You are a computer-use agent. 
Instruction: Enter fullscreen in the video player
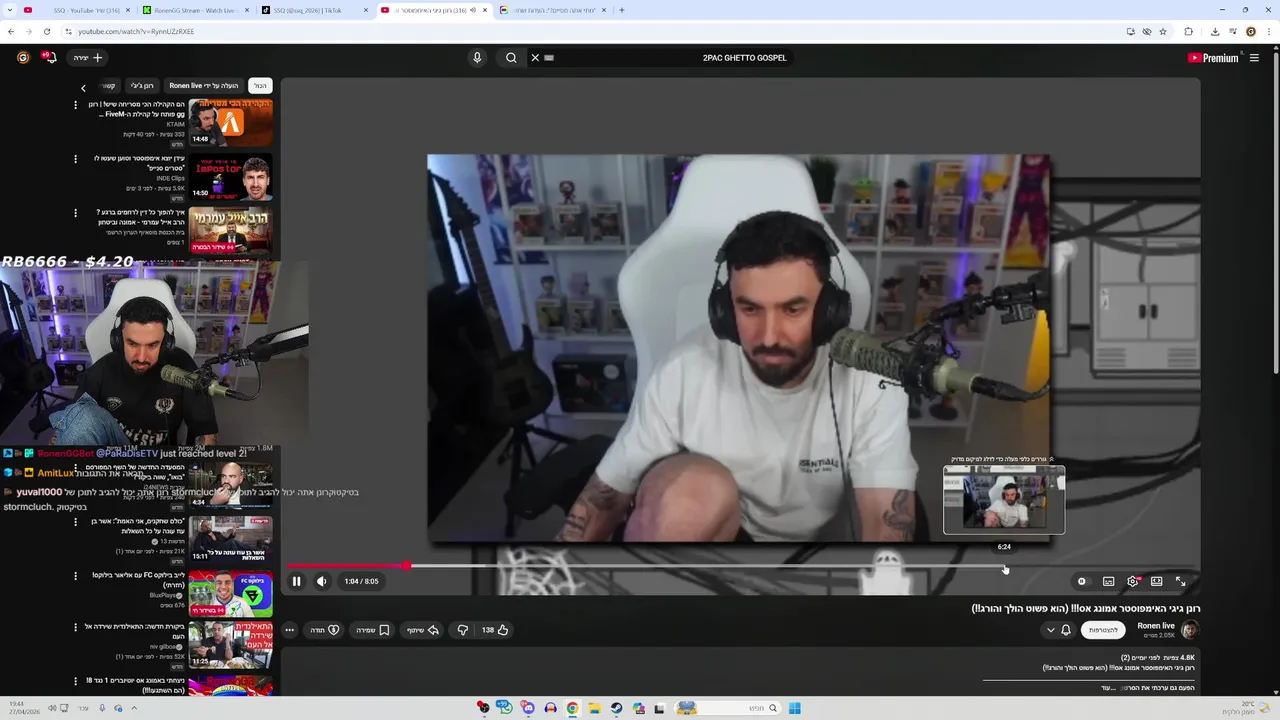coord(1180,581)
